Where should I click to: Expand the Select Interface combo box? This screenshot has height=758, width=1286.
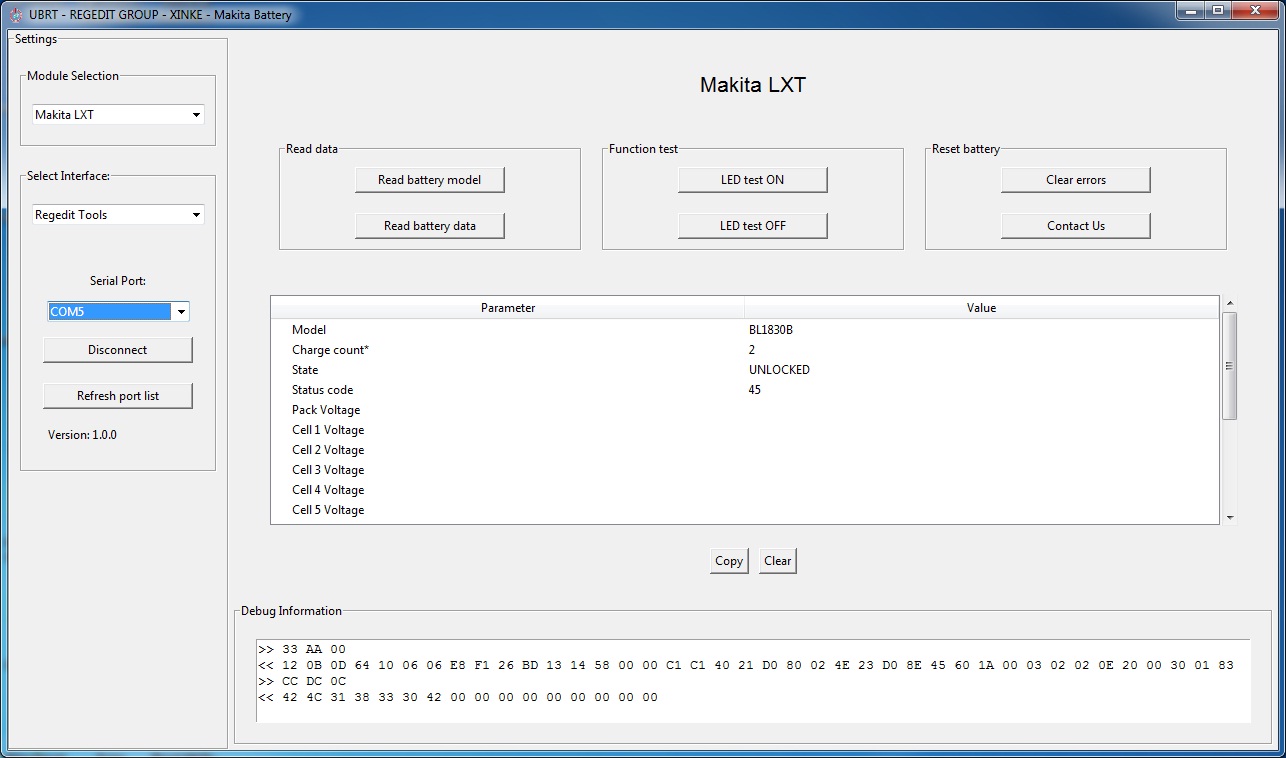[x=196, y=215]
